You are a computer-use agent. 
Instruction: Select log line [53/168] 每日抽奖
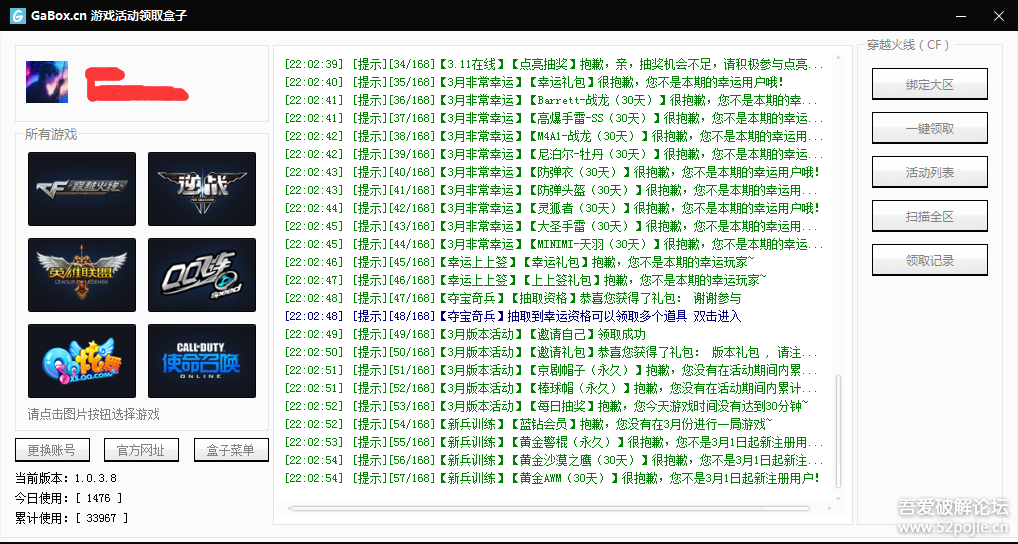click(x=547, y=406)
